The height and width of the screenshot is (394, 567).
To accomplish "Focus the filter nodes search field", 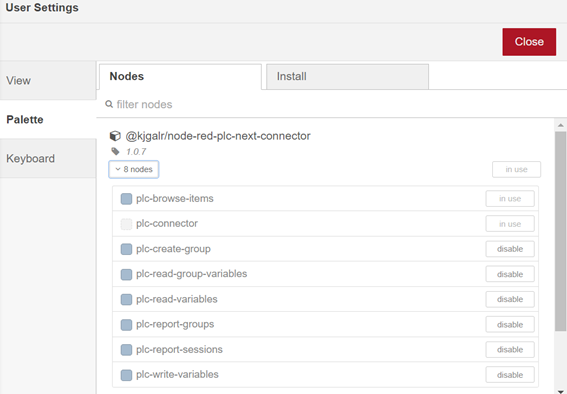I will (331, 104).
